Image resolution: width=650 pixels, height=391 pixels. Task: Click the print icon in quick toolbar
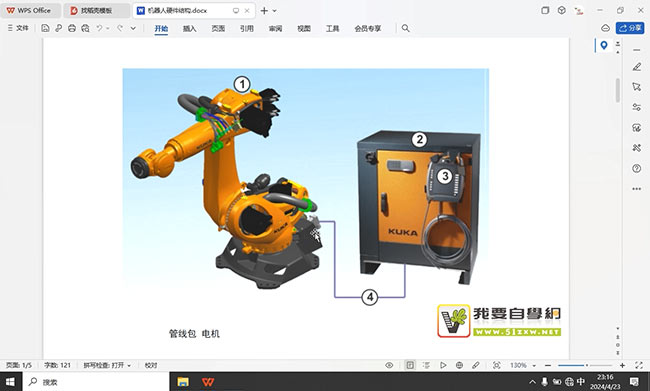(72, 28)
